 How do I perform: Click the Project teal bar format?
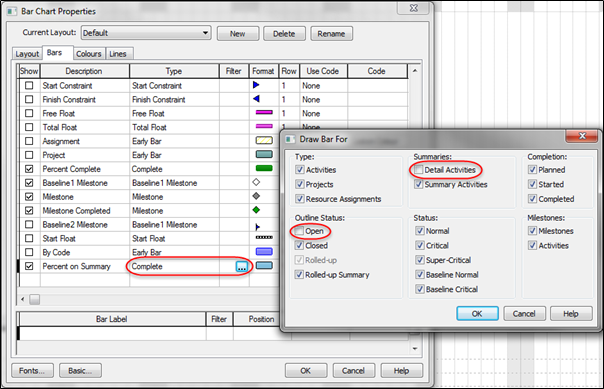pos(264,154)
